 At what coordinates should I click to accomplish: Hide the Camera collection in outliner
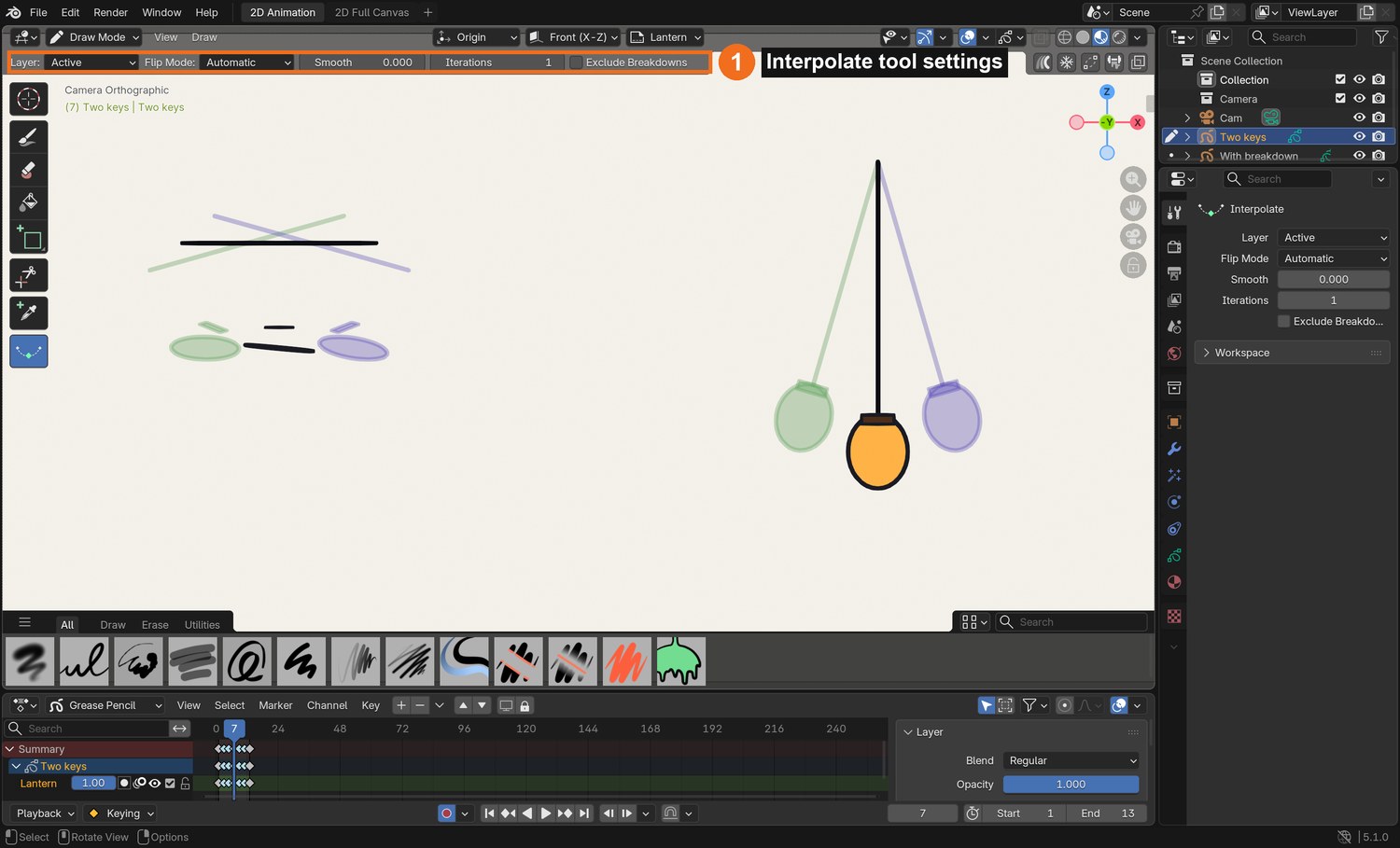pos(1359,98)
